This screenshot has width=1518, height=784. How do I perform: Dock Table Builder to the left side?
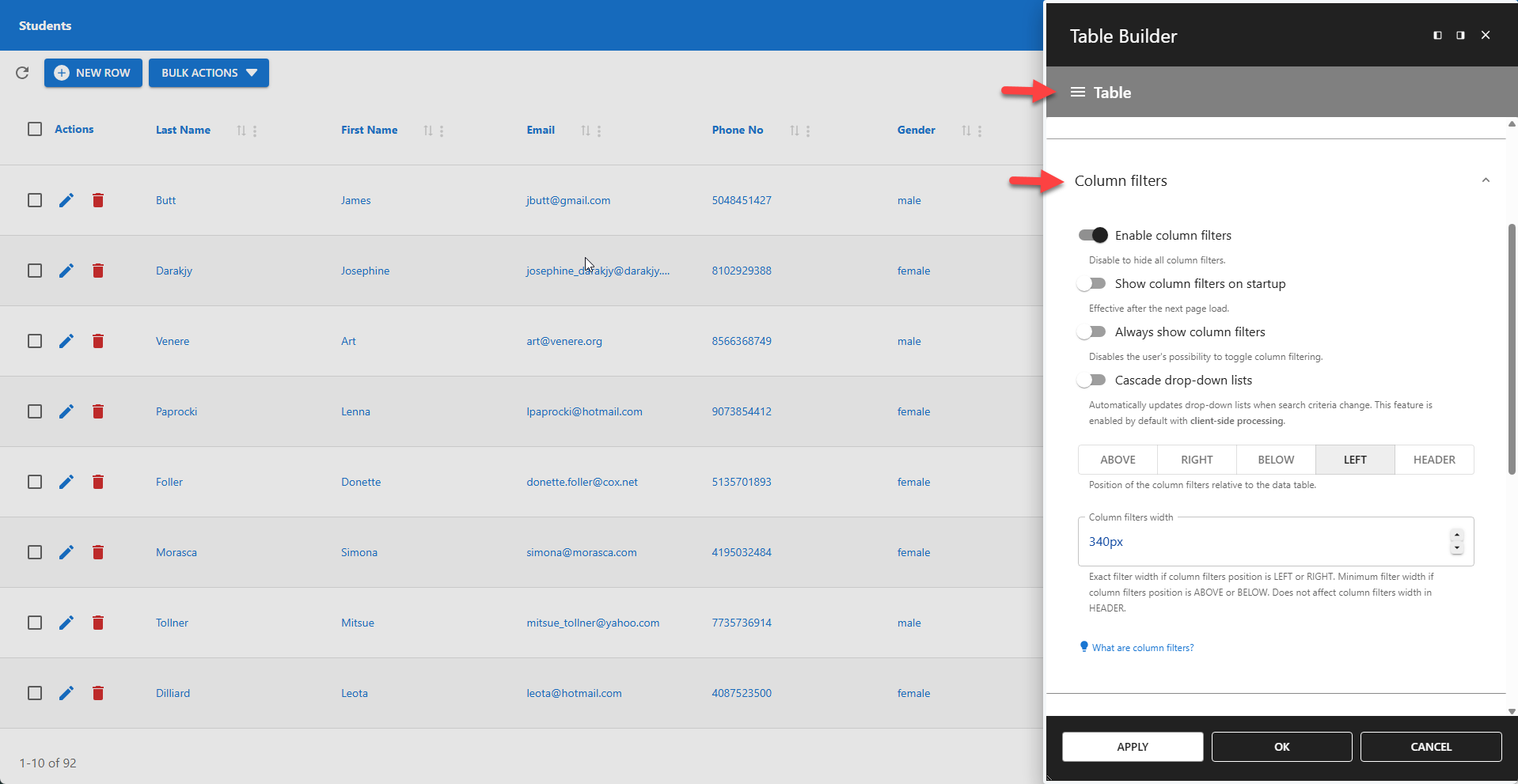coord(1436,35)
